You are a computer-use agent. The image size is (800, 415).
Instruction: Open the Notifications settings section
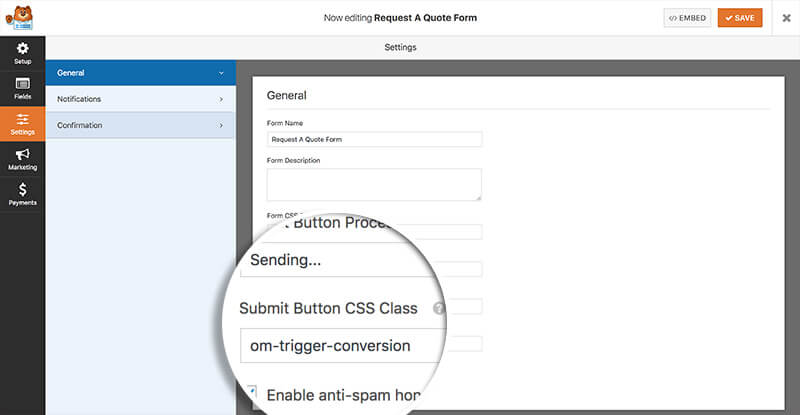tap(140, 99)
